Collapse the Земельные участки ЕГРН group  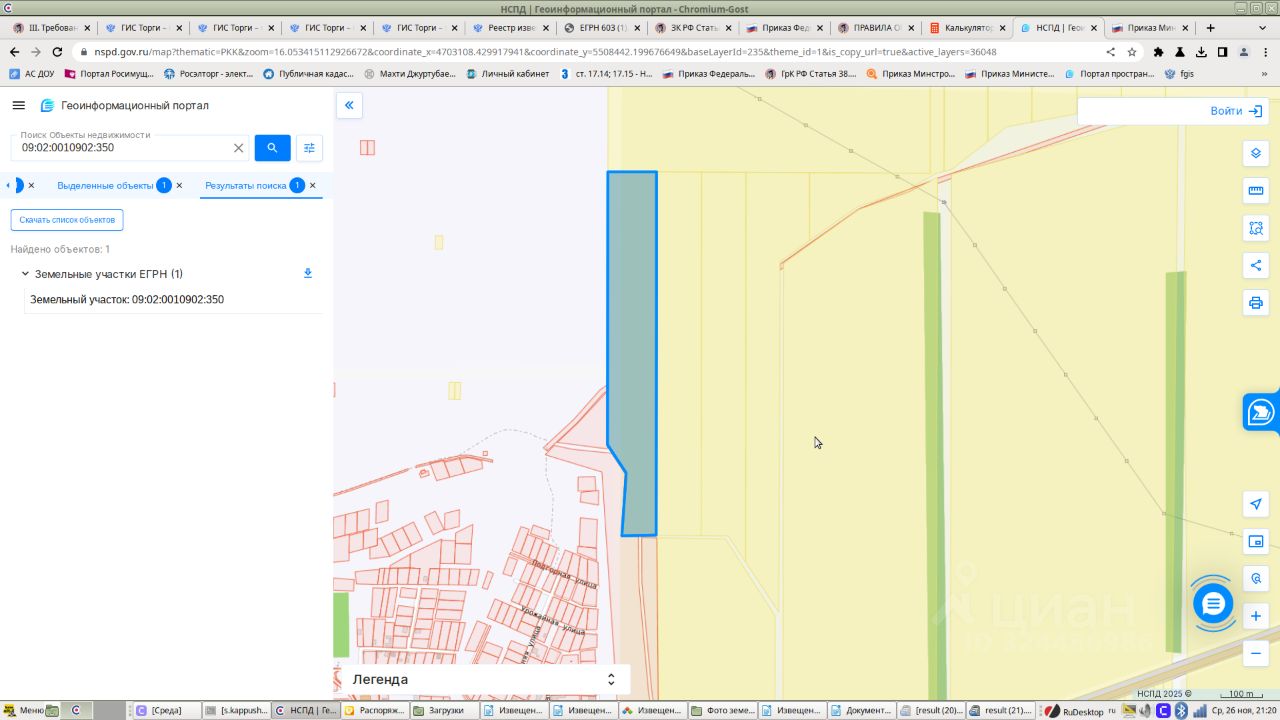click(25, 274)
